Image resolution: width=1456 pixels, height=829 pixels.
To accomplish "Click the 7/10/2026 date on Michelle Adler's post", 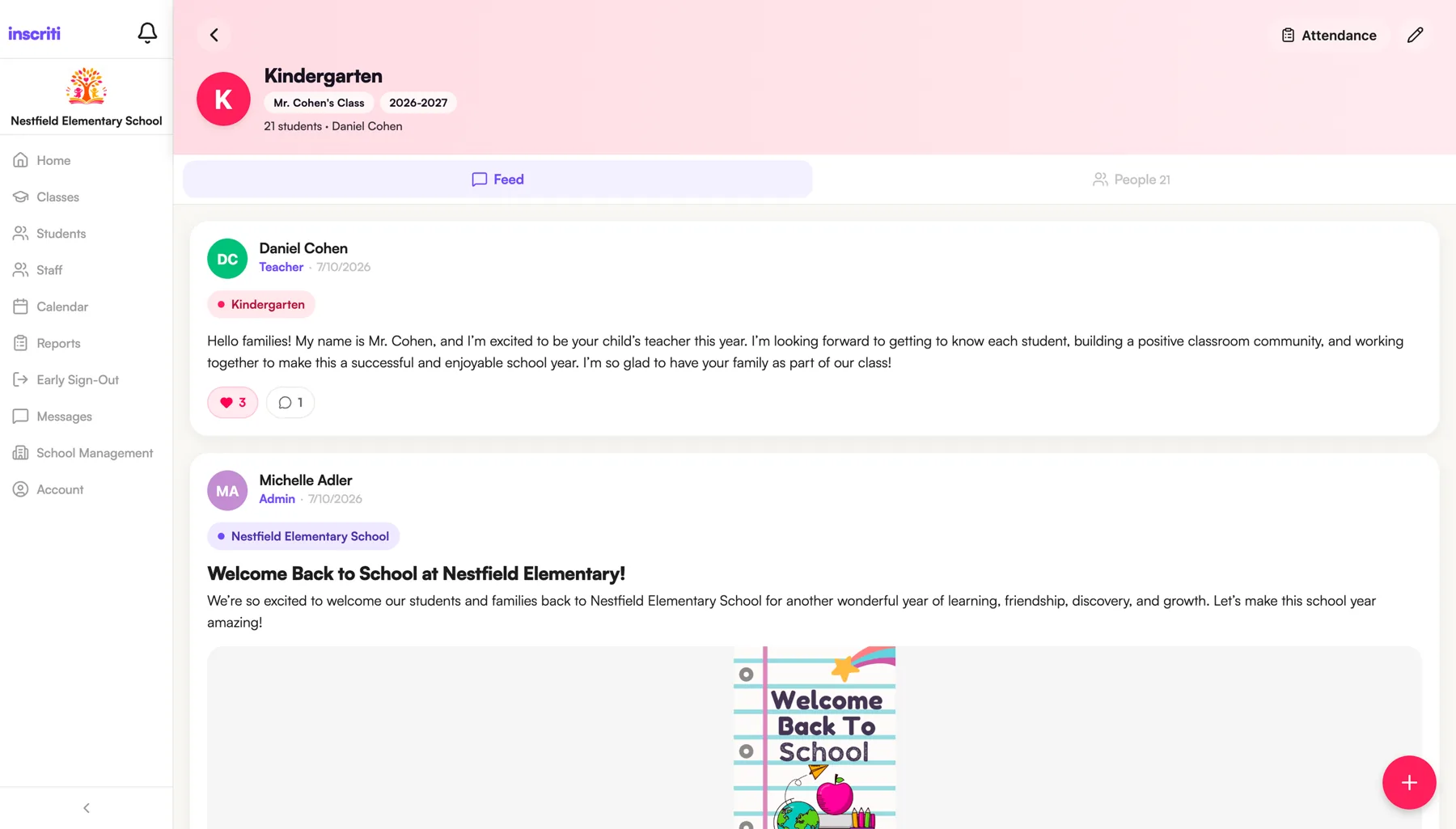I will (x=335, y=499).
